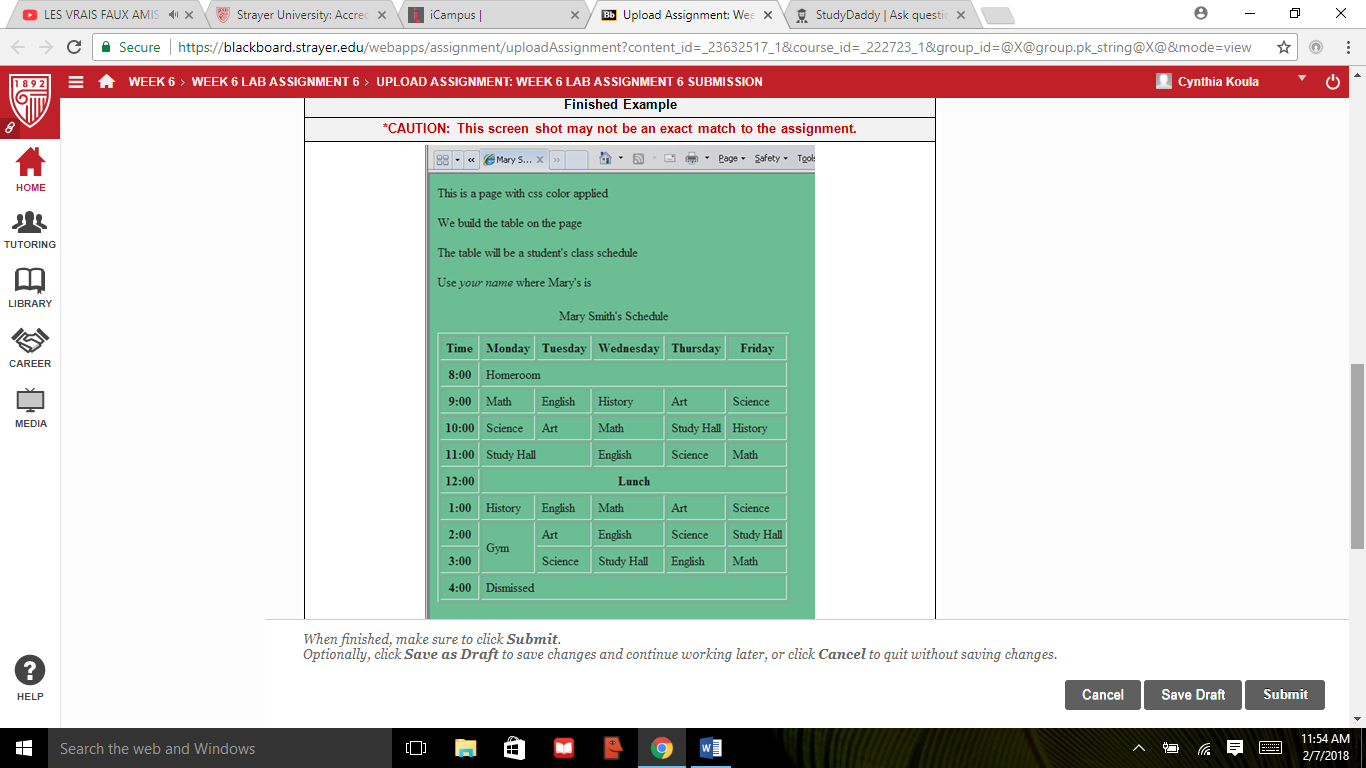Click the page vertical scrollbar

click(x=1357, y=457)
